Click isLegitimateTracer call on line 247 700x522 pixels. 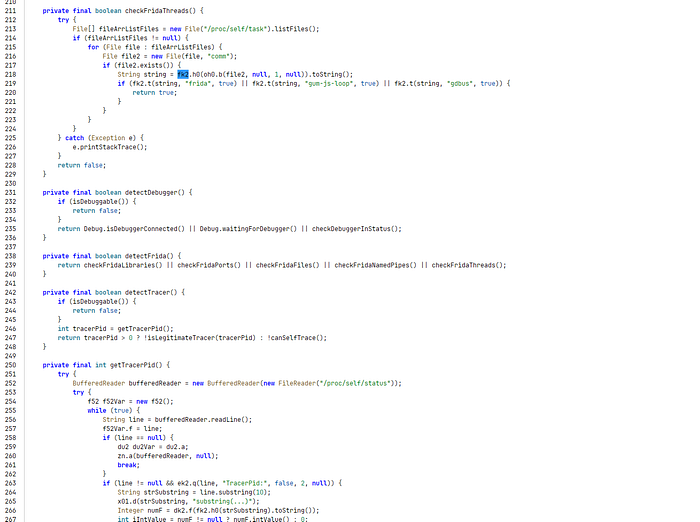coord(181,338)
